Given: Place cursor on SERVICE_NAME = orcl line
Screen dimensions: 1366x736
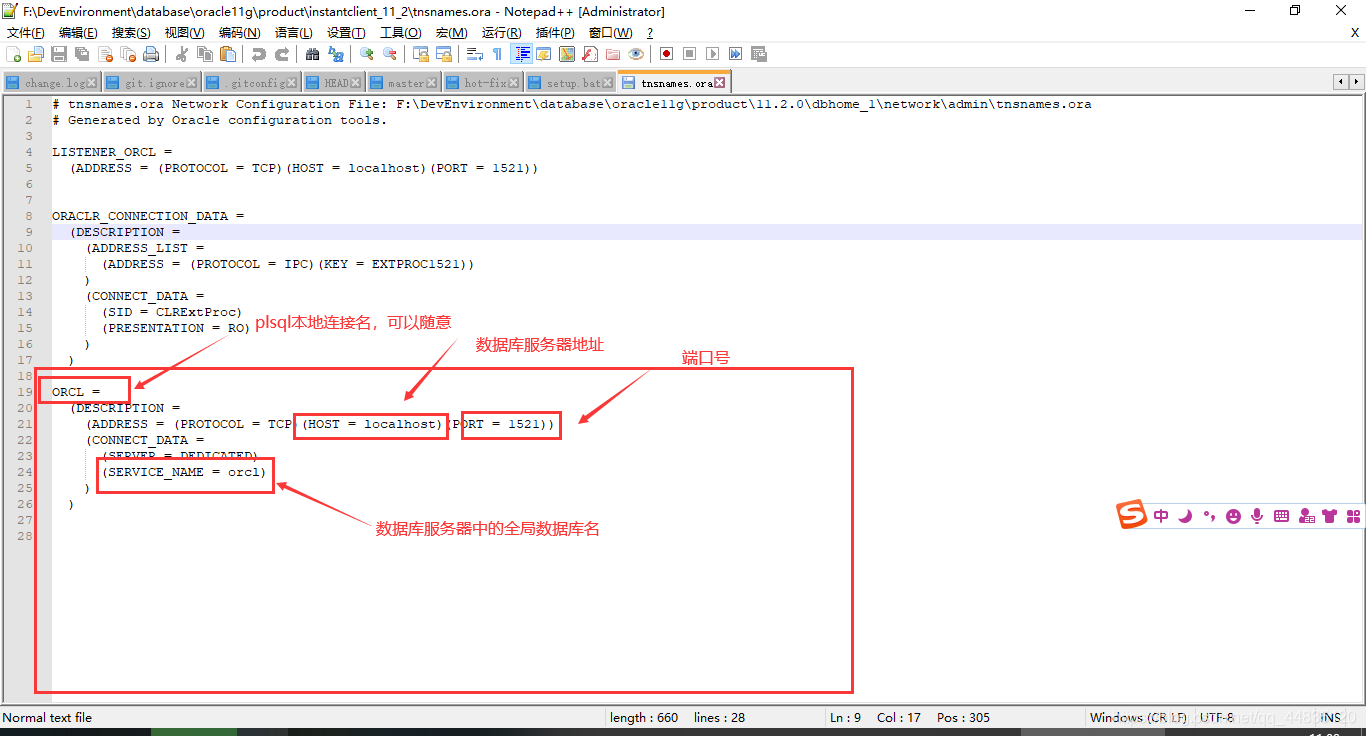Looking at the screenshot, I should (x=185, y=472).
